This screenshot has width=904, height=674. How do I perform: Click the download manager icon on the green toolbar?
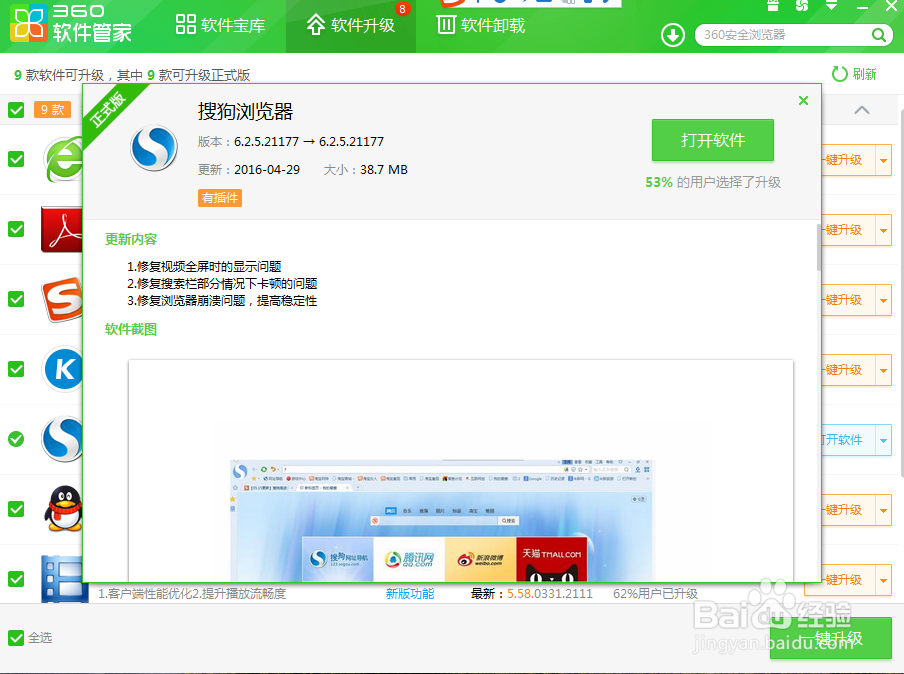672,34
